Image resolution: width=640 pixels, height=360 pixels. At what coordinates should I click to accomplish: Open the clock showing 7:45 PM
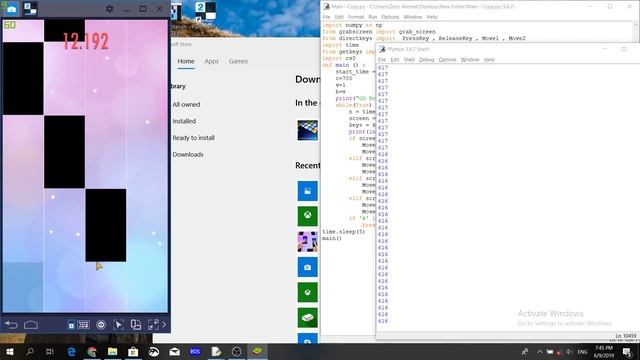(x=604, y=351)
